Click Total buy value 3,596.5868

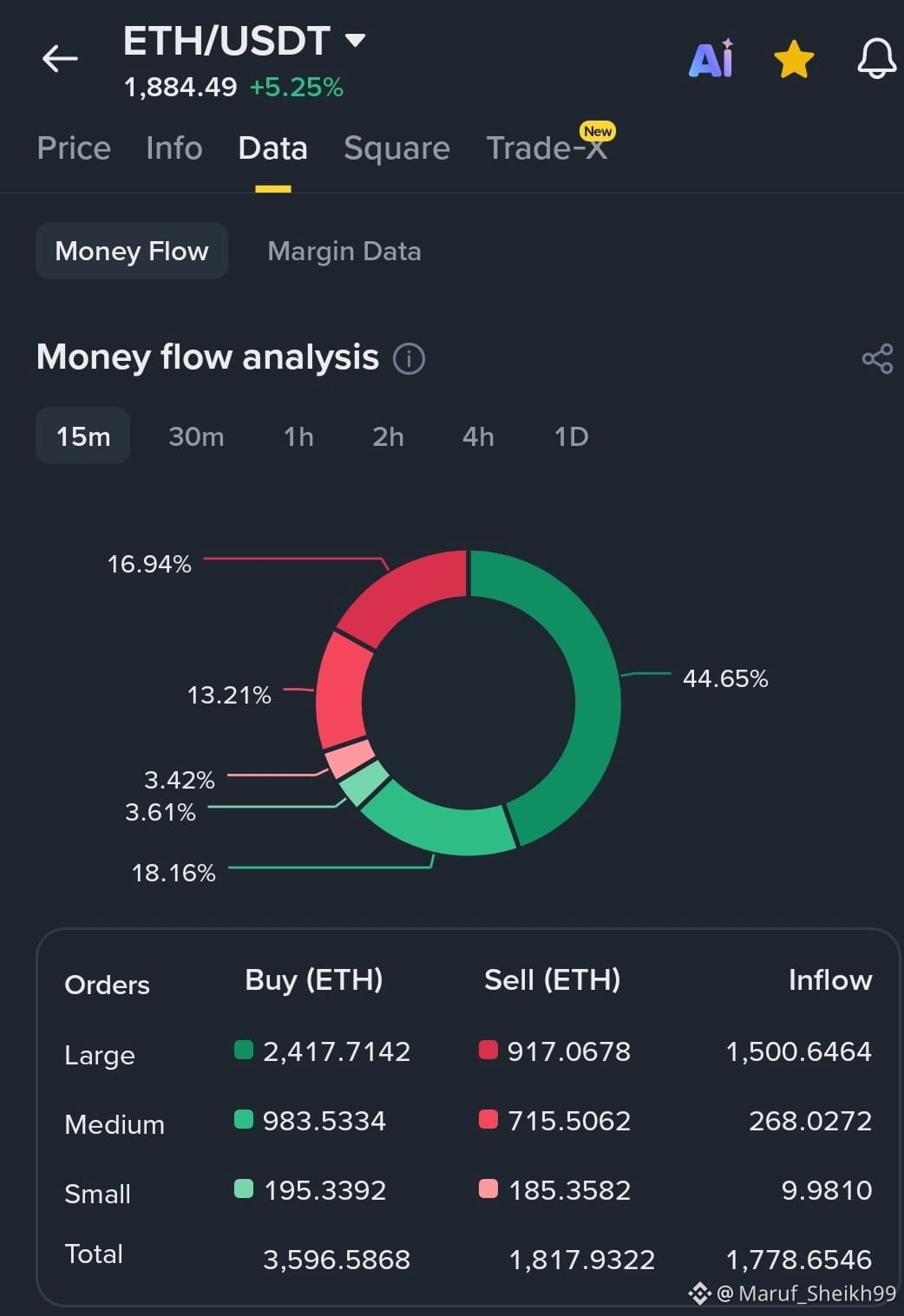point(337,1260)
